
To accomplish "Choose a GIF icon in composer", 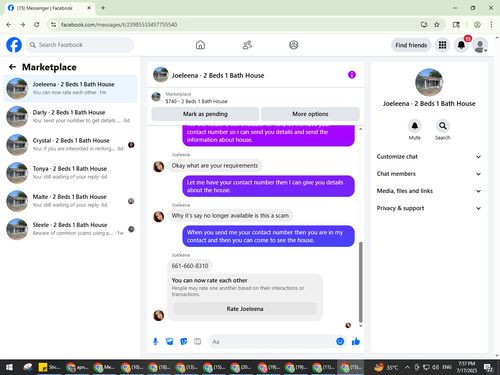I will click(x=198, y=341).
